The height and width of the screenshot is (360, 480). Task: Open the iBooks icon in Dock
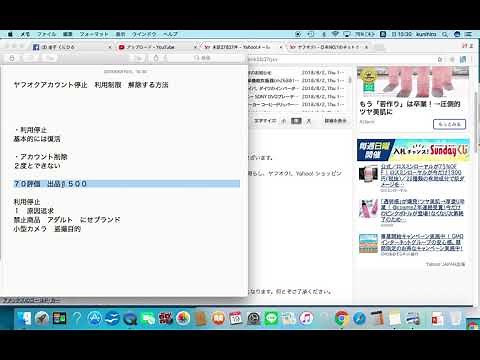click(x=218, y=319)
